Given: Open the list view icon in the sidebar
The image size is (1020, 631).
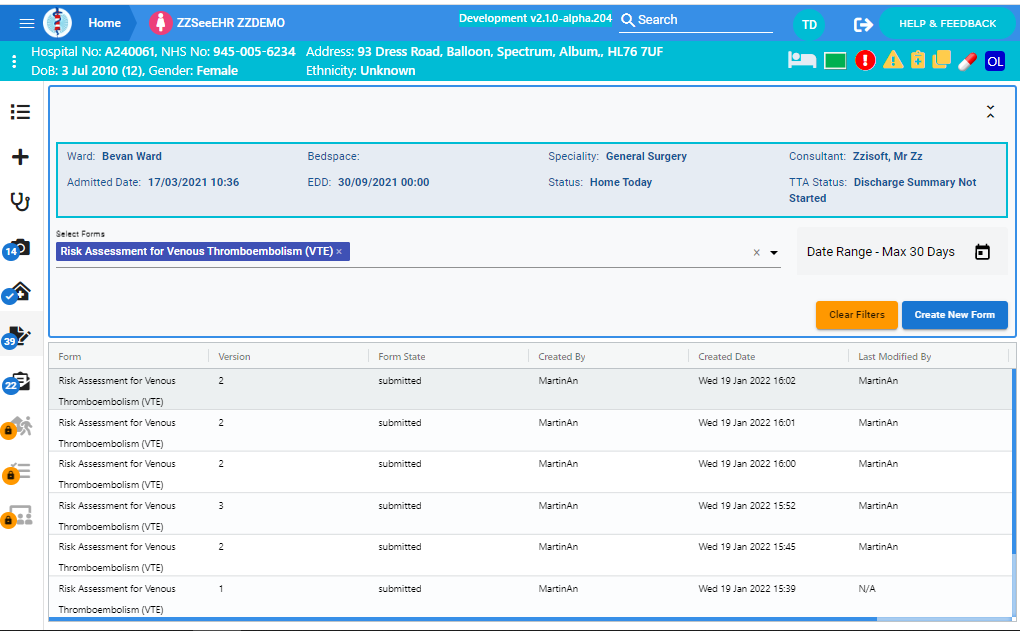Looking at the screenshot, I should [20, 112].
